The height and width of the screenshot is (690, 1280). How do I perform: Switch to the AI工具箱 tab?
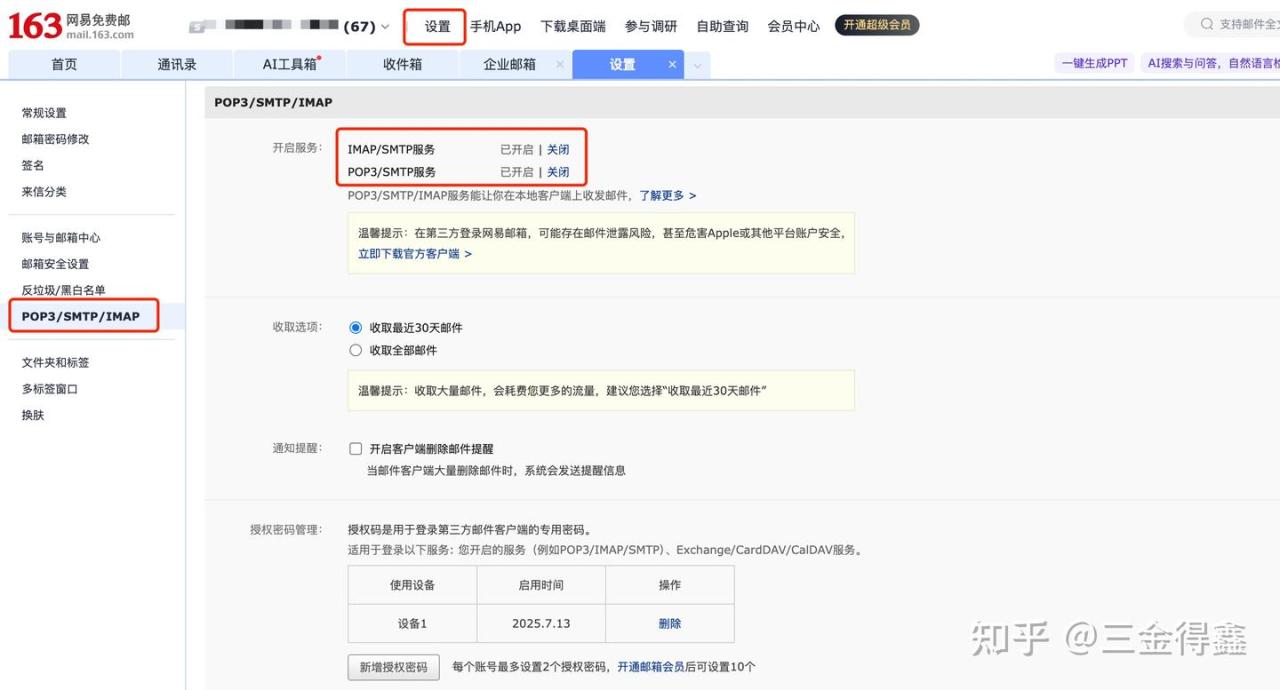click(290, 64)
